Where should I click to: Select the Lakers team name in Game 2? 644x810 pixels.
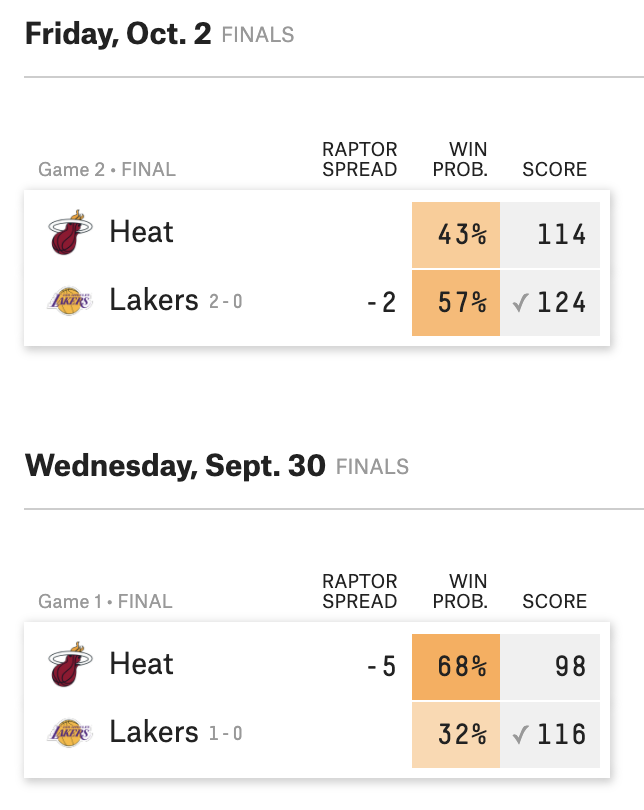click(x=154, y=299)
